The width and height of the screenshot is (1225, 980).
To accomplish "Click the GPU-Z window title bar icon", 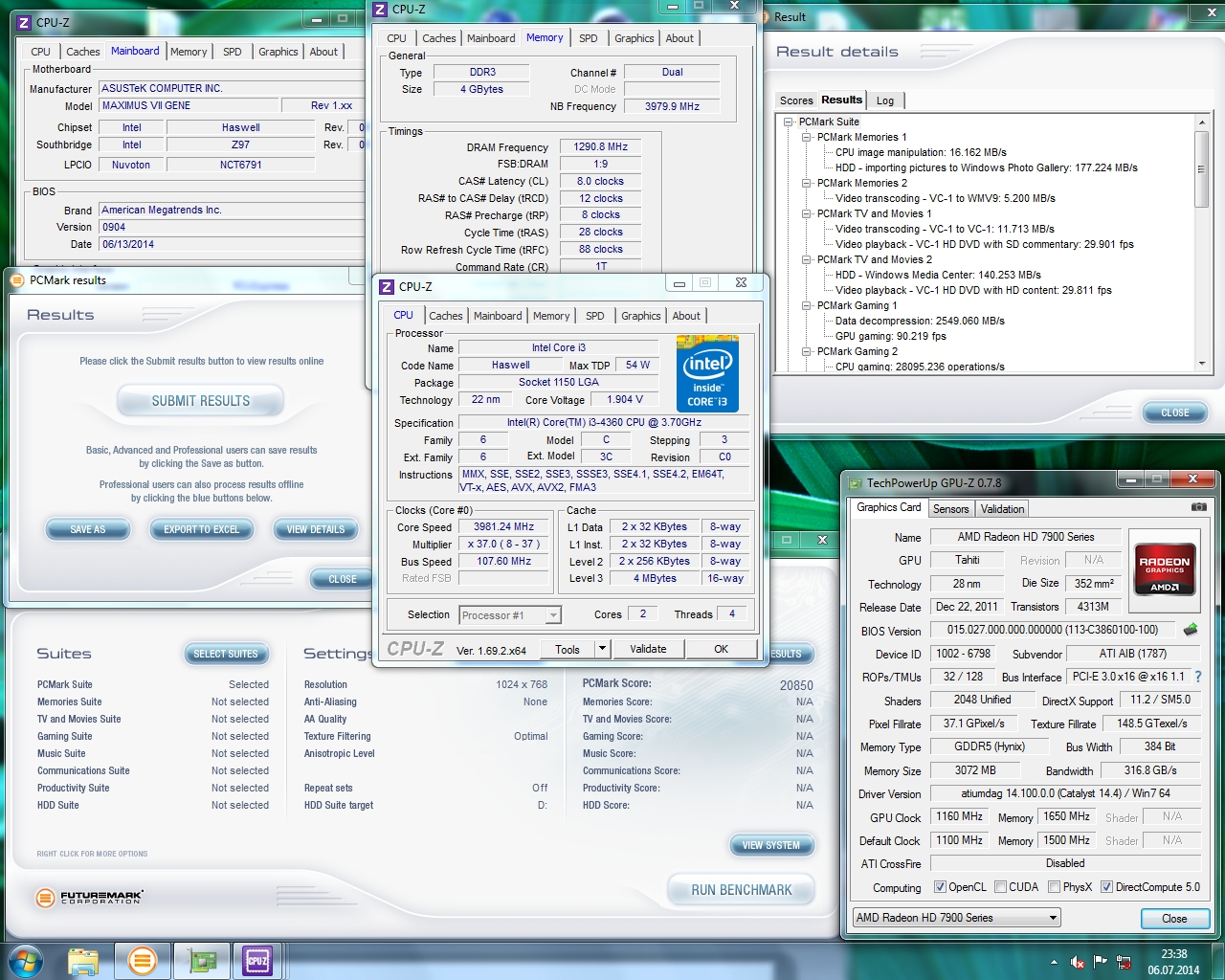I will coord(855,482).
